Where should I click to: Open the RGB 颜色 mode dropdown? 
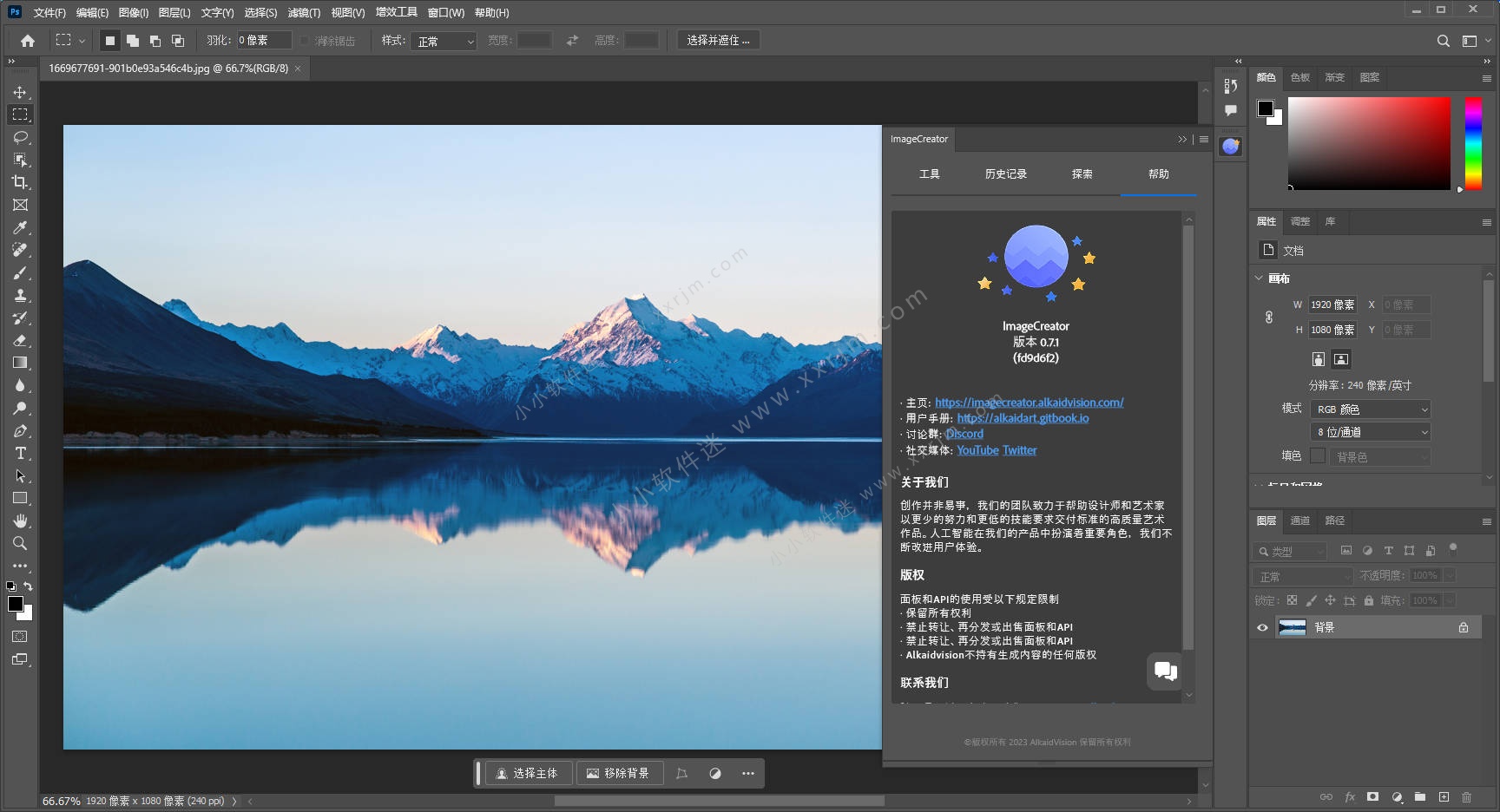click(1370, 409)
